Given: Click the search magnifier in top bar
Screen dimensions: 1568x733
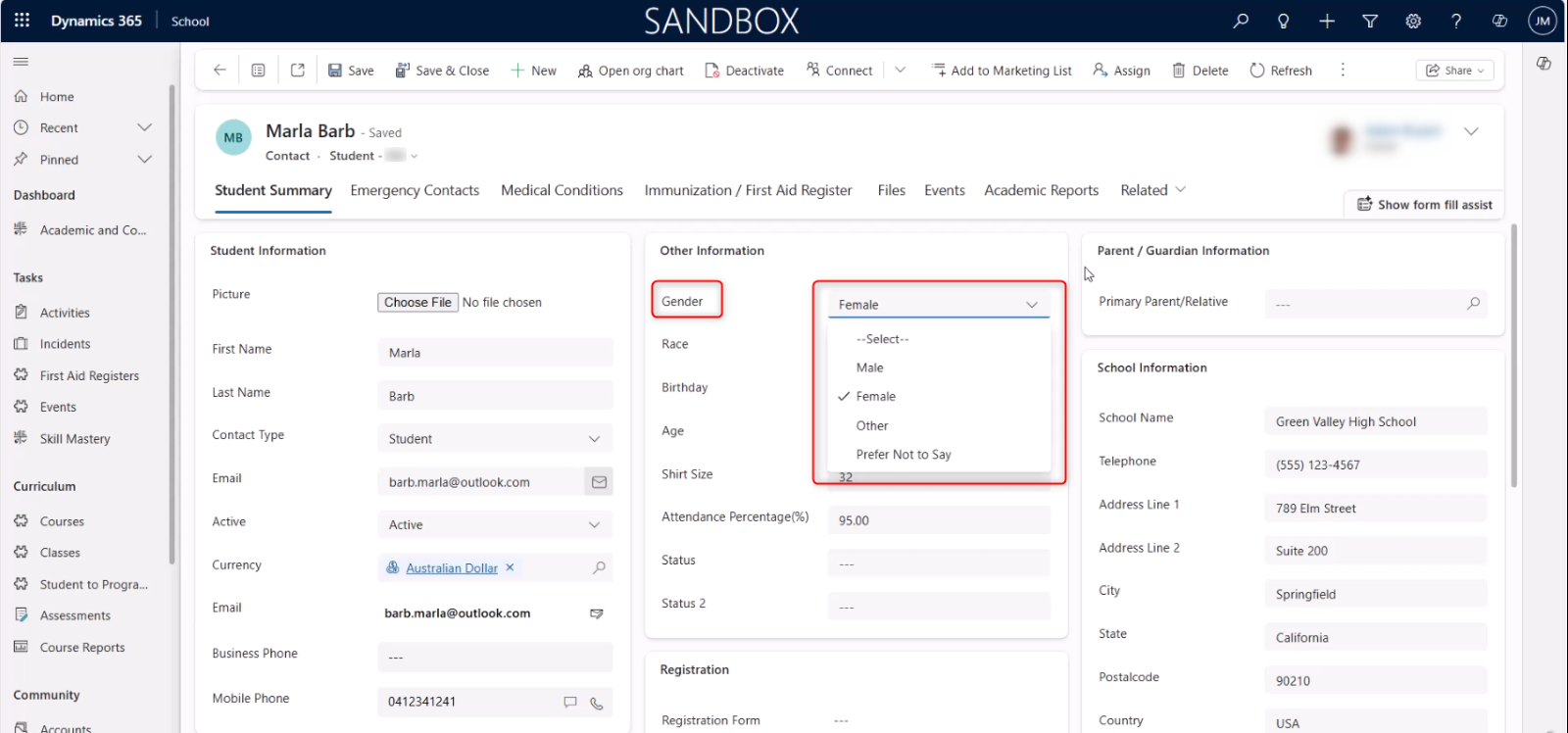Looking at the screenshot, I should 1241,21.
